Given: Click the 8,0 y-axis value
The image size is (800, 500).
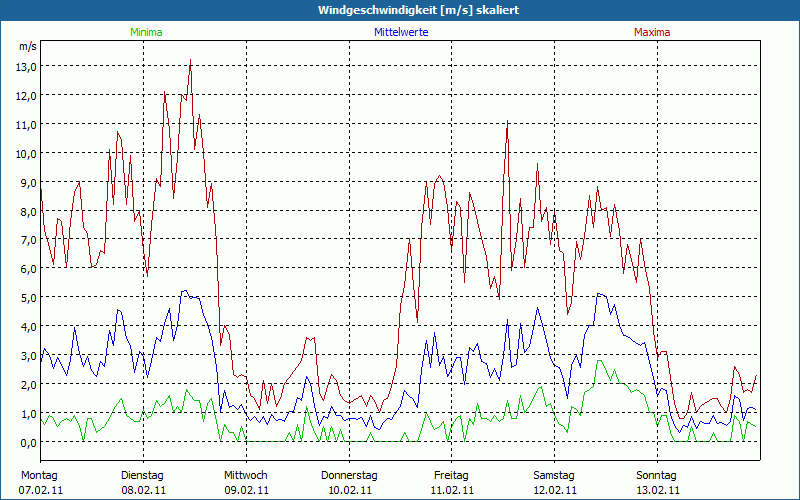Looking at the screenshot, I should pos(28,211).
